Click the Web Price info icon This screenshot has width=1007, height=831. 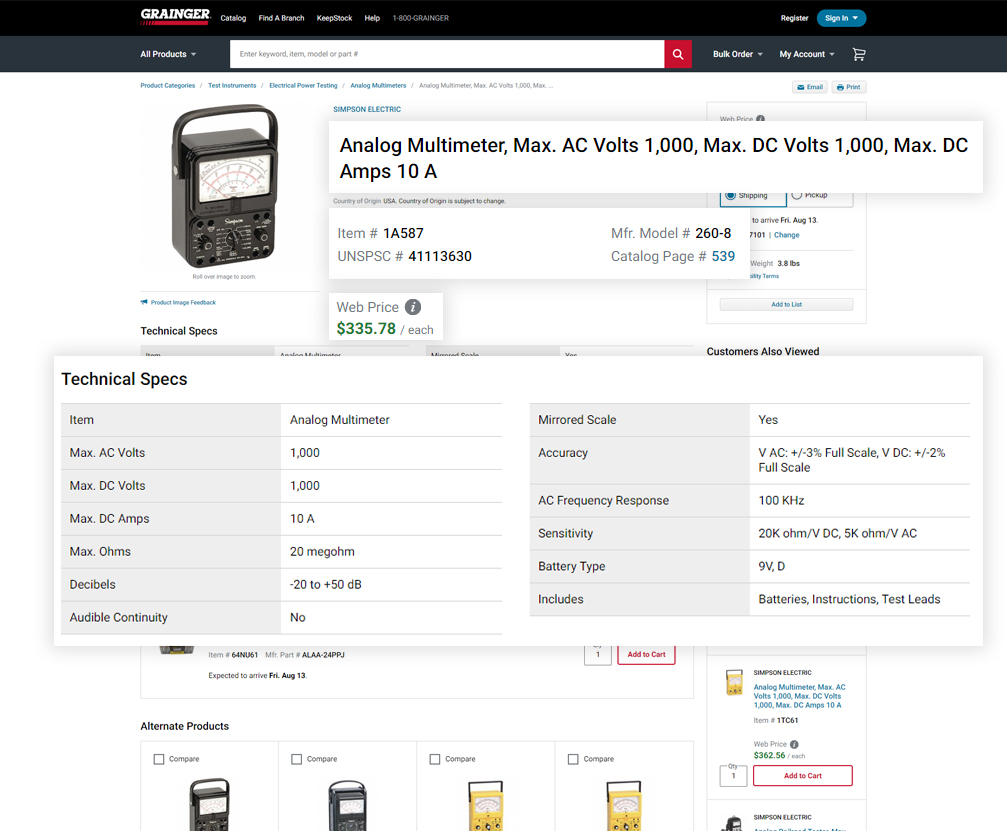[x=413, y=307]
